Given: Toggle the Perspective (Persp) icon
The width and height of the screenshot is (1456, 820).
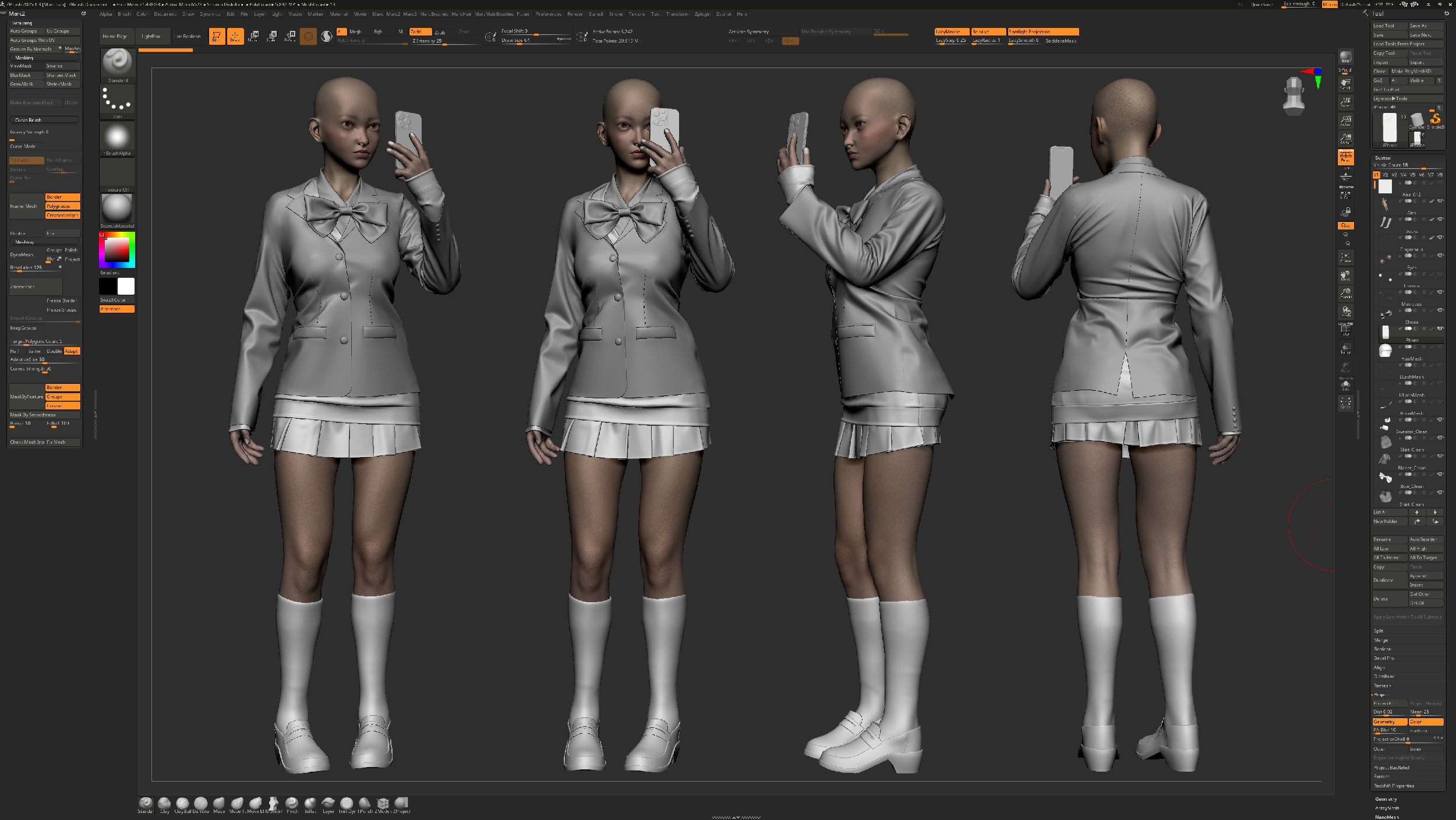Looking at the screenshot, I should pos(1345,157).
